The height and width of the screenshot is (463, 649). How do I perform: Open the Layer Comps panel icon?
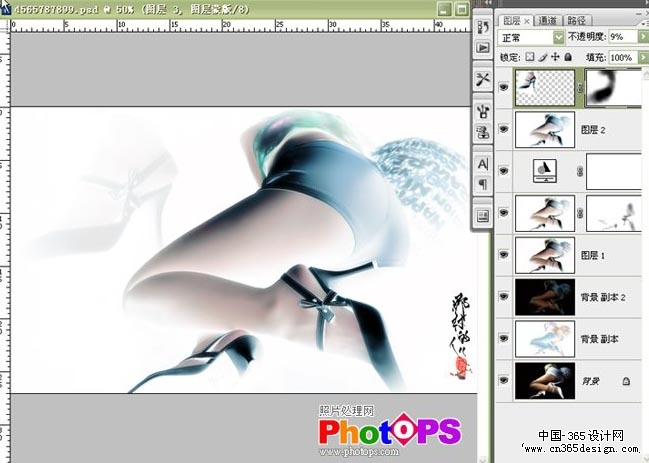tap(483, 216)
